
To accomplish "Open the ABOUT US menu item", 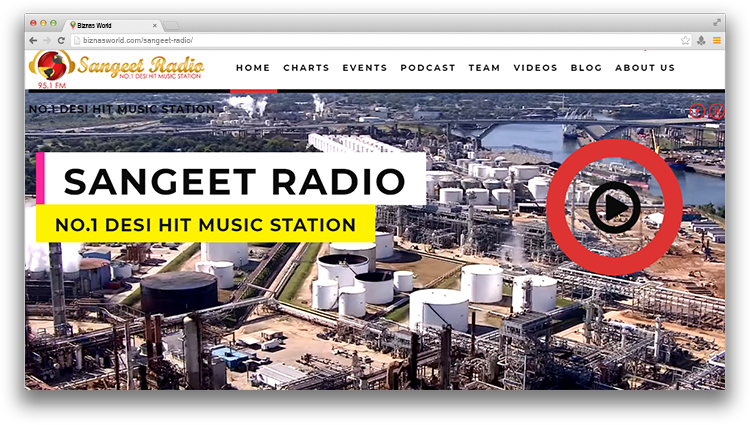I will pyautogui.click(x=645, y=68).
